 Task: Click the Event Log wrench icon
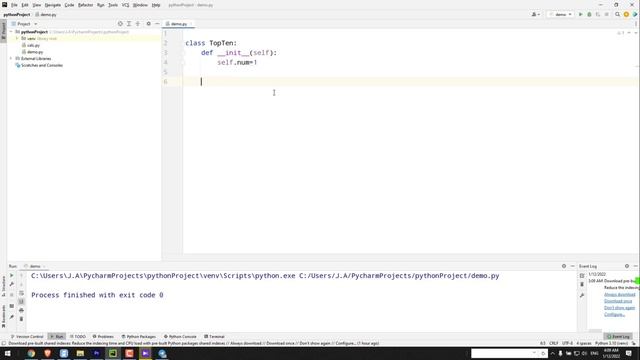point(582,295)
